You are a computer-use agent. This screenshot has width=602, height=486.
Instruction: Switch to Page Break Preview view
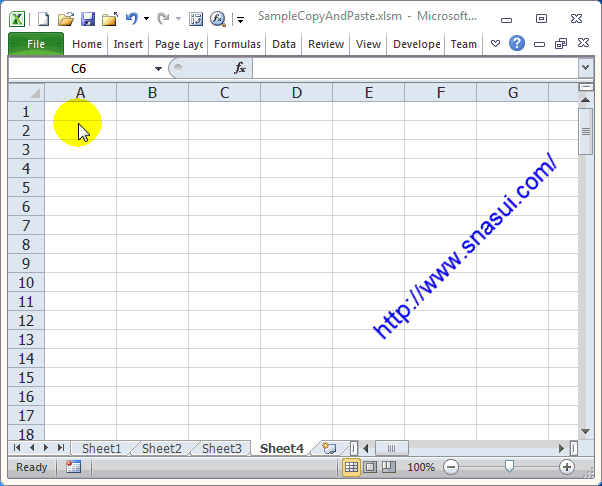pos(388,467)
